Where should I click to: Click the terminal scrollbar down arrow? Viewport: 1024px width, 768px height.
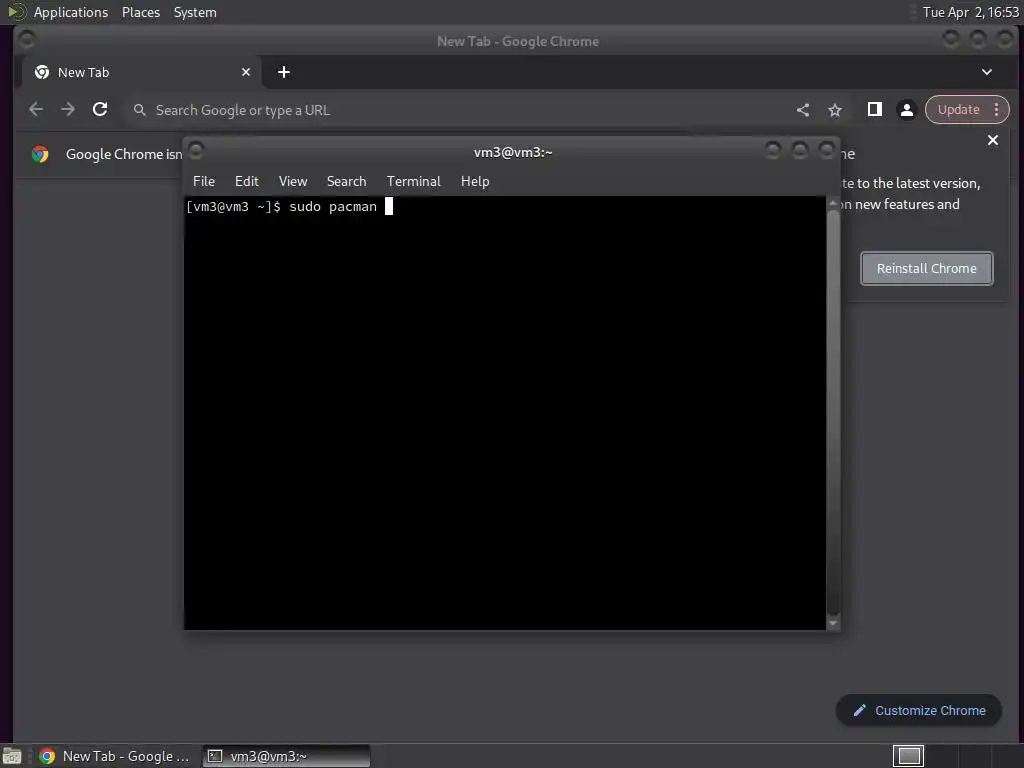click(833, 623)
